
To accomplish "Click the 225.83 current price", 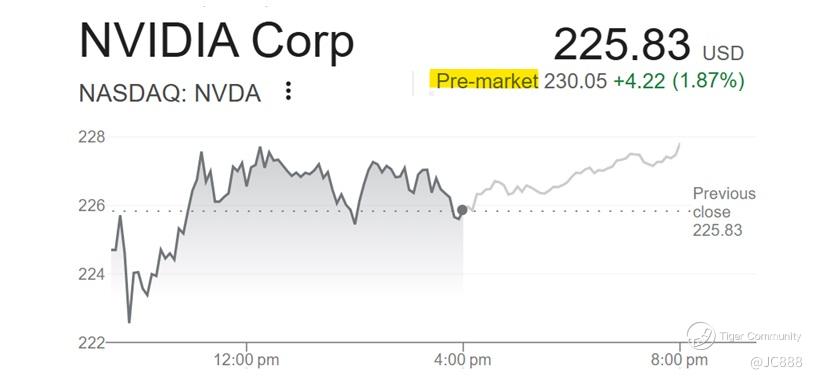I will pos(621,44).
